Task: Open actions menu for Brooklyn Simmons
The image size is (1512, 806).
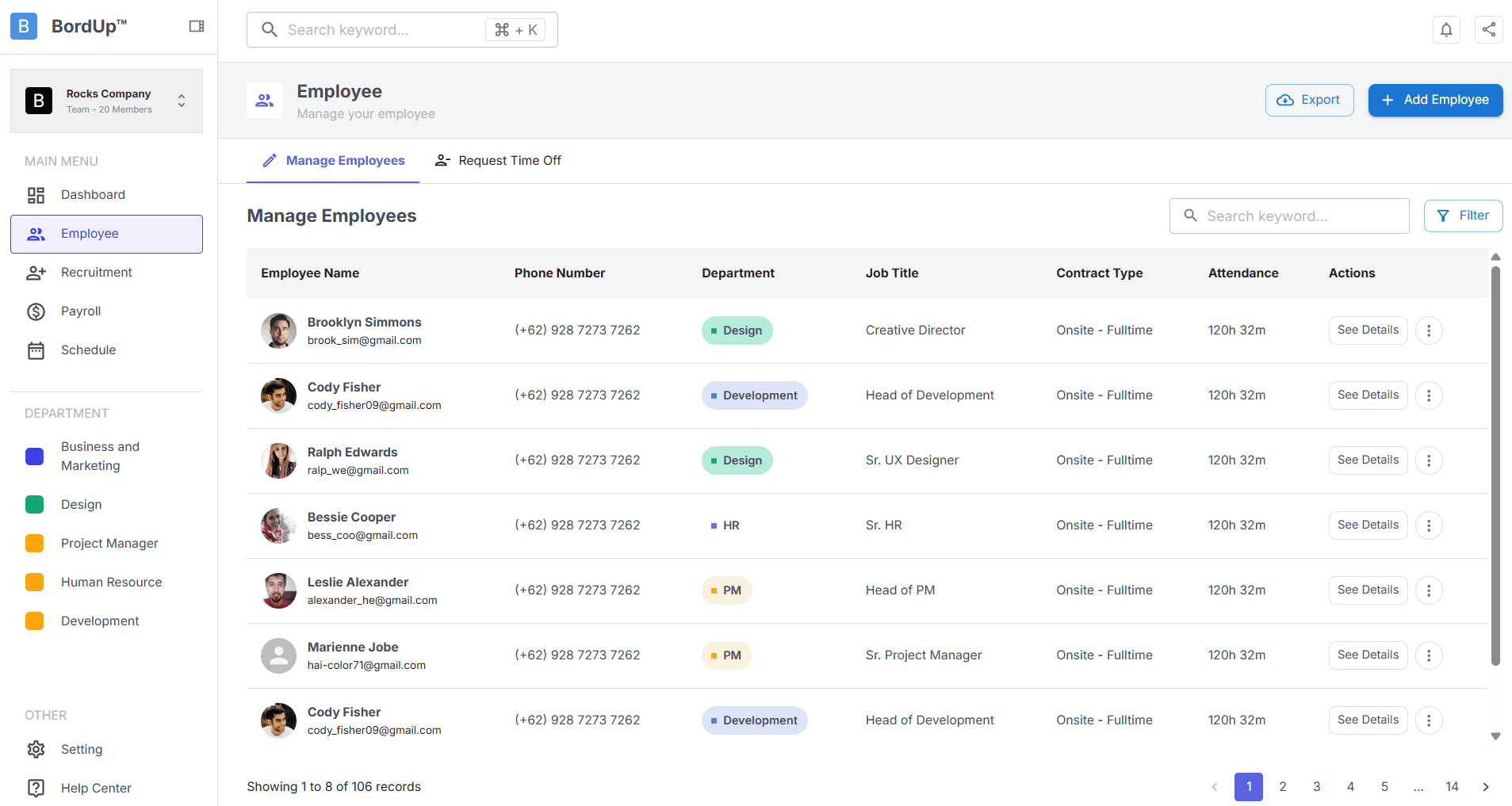Action: (x=1429, y=330)
